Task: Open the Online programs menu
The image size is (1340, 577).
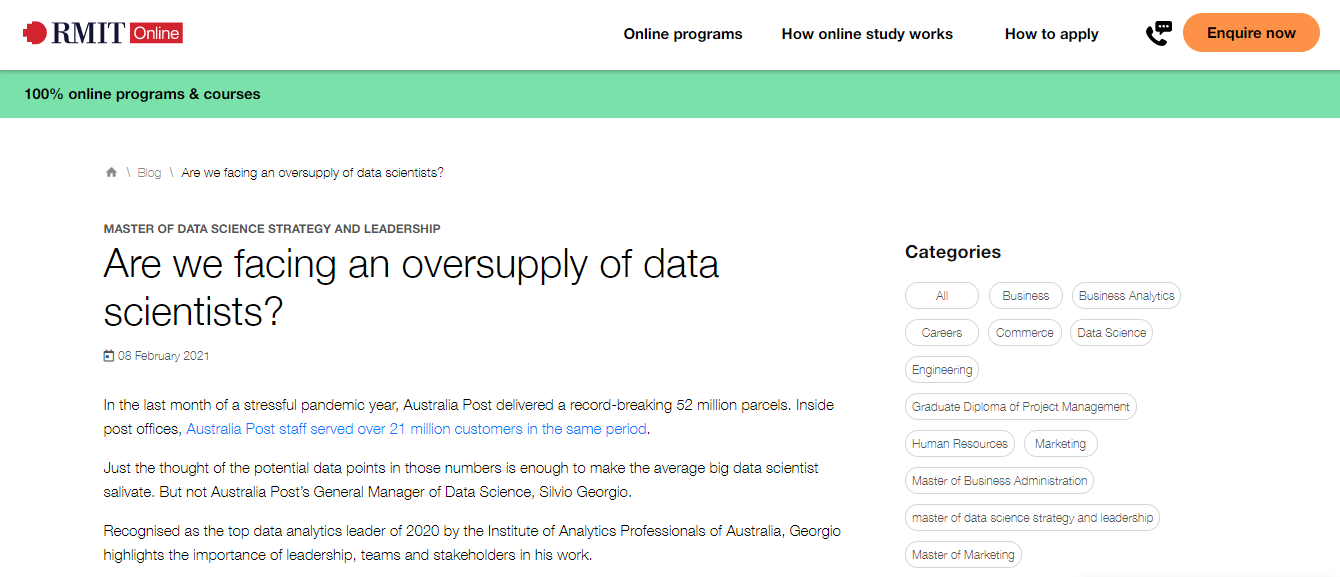Action: 683,34
